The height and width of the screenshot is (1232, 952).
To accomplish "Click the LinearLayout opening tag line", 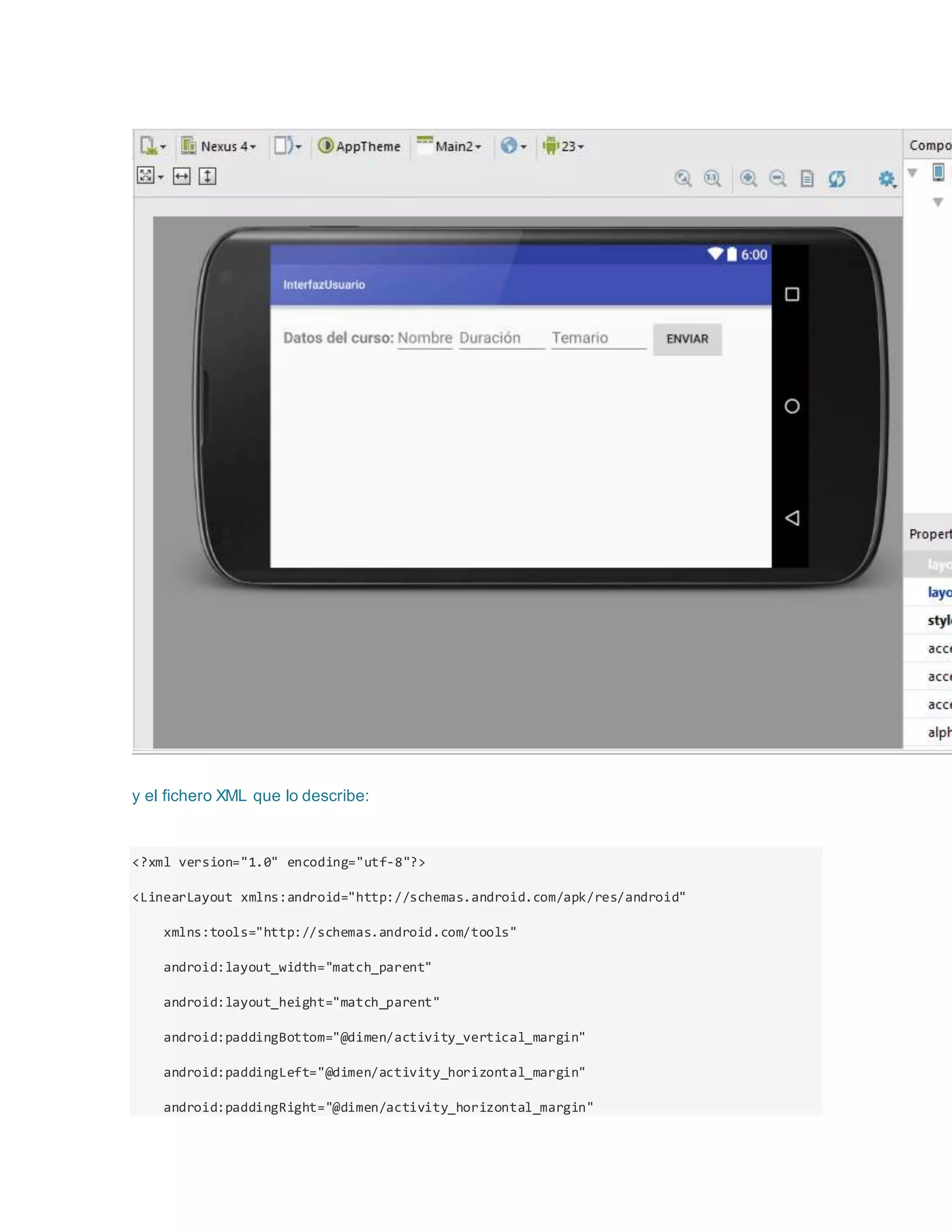I will click(409, 897).
